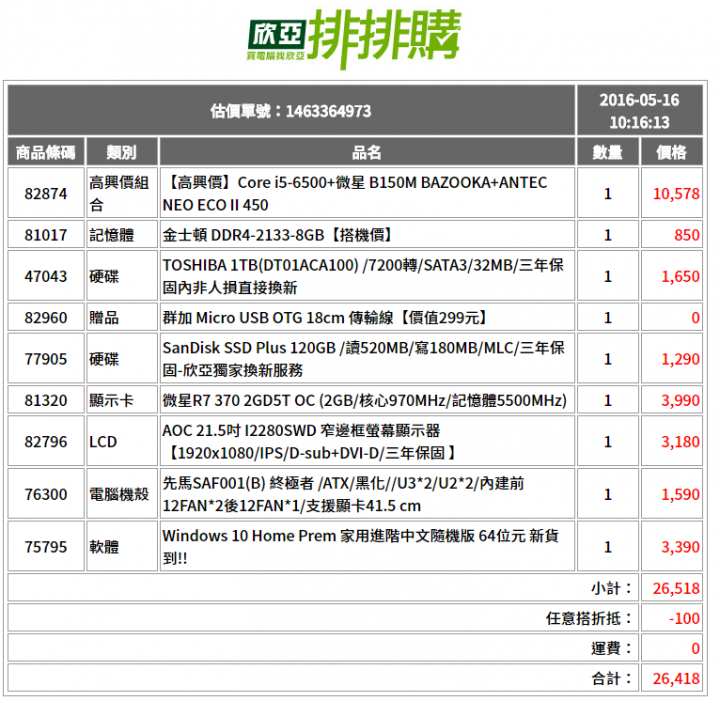Click the 任意搭折抵 label
This screenshot has width=720, height=701.
click(590, 618)
